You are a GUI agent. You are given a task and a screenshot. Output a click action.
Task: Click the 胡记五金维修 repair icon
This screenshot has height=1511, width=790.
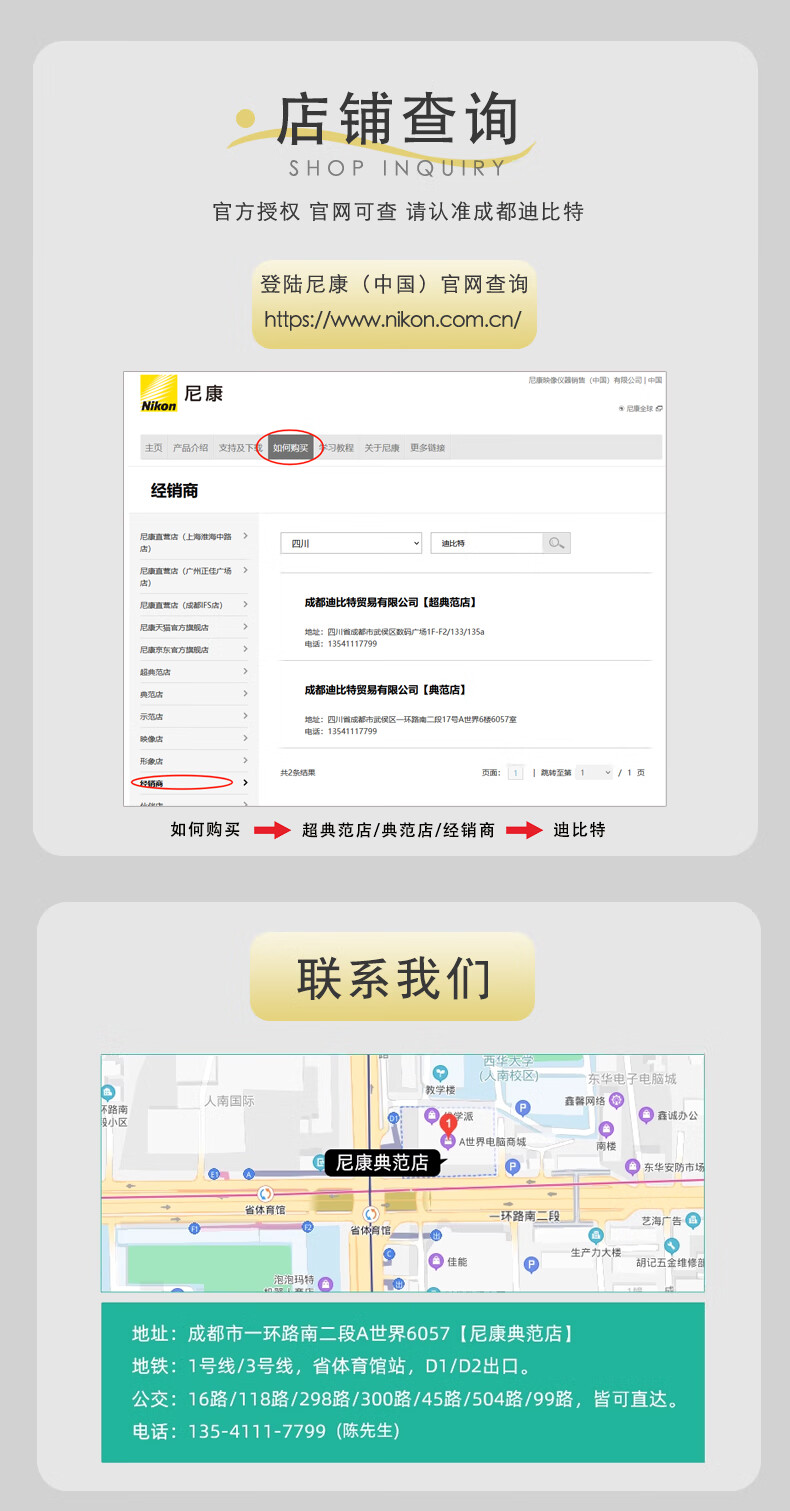[x=672, y=1246]
